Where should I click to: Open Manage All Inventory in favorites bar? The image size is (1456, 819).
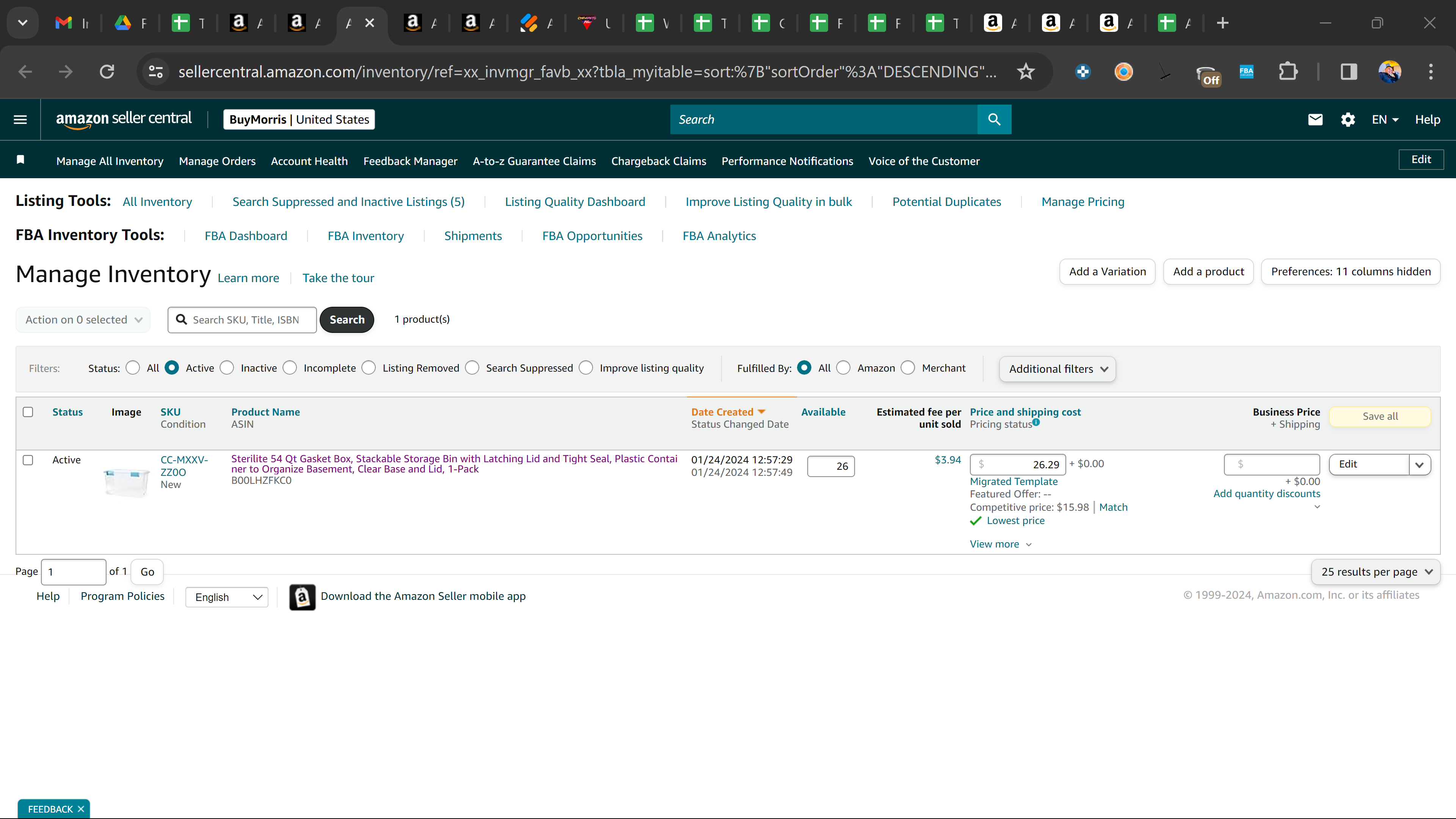[110, 161]
